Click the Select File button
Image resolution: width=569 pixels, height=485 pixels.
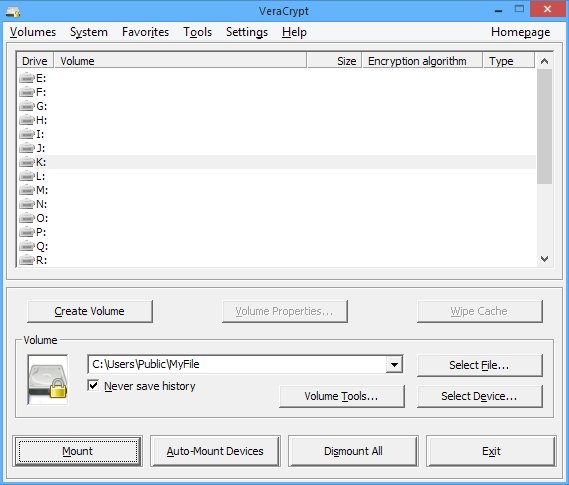point(479,365)
